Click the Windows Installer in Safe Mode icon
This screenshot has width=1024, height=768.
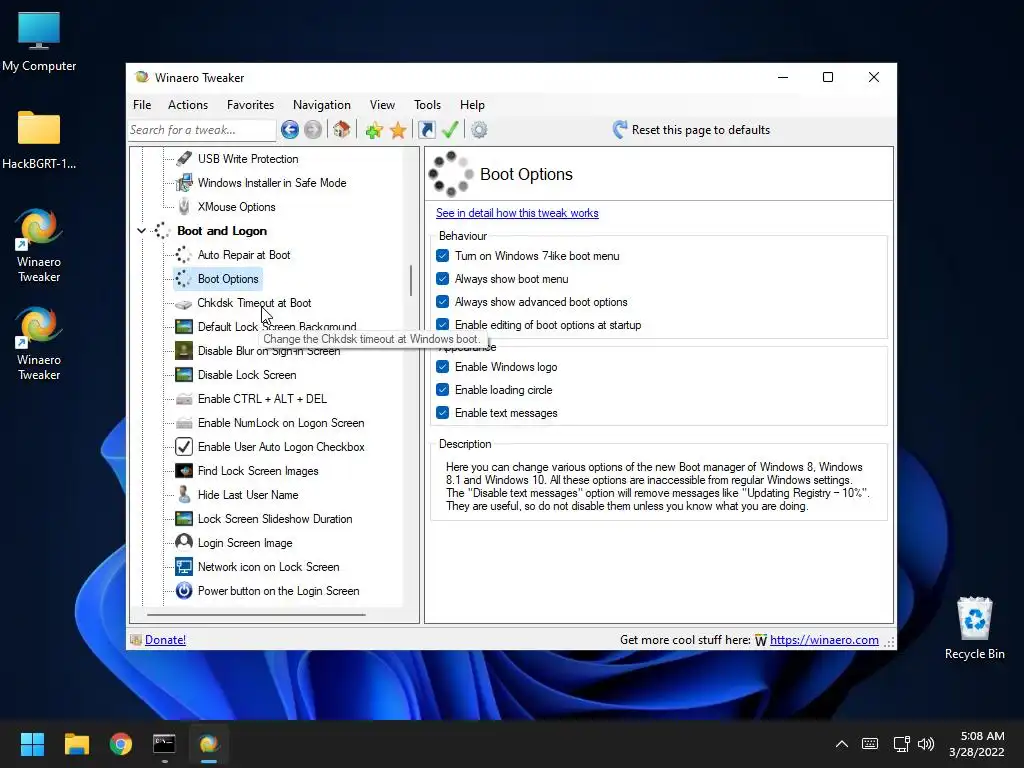184,183
